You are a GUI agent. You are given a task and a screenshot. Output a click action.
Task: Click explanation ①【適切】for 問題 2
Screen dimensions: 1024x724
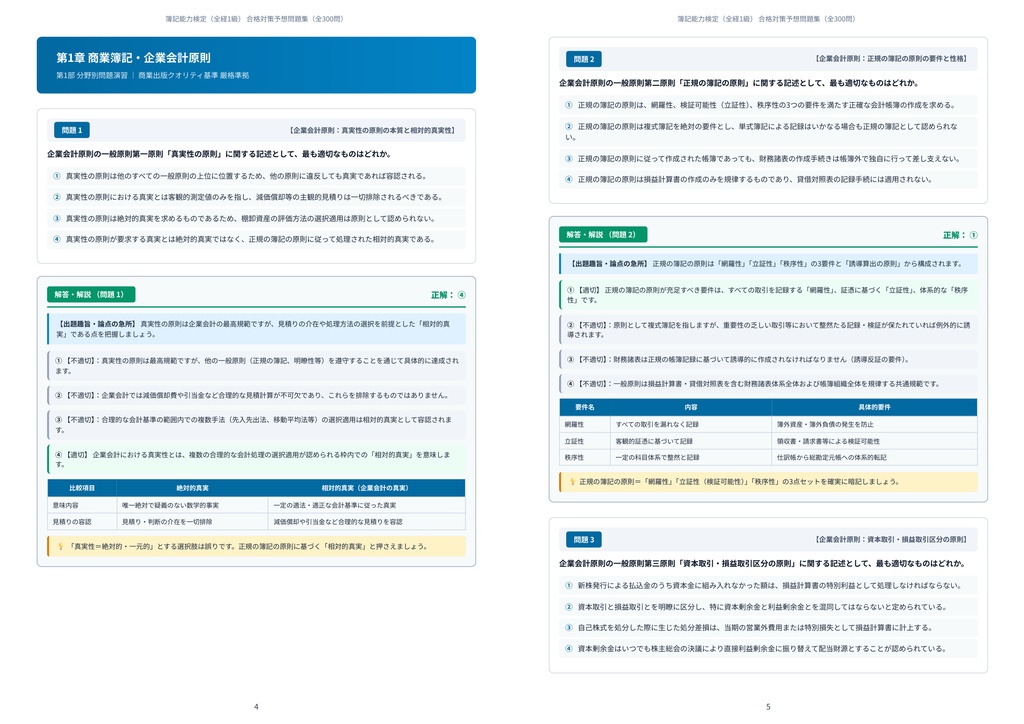pyautogui.click(x=768, y=295)
